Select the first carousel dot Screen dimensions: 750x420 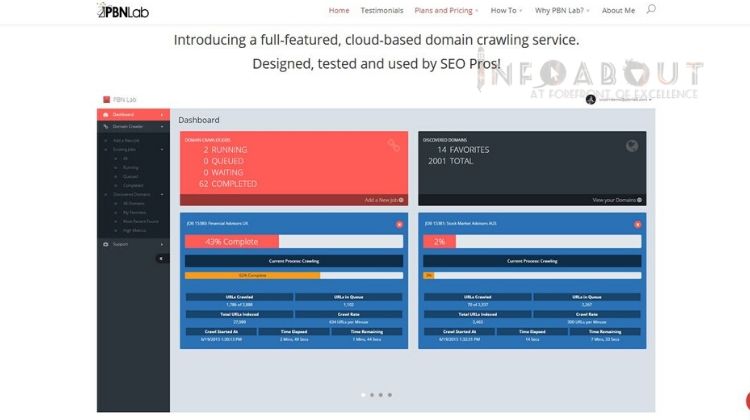tap(363, 395)
